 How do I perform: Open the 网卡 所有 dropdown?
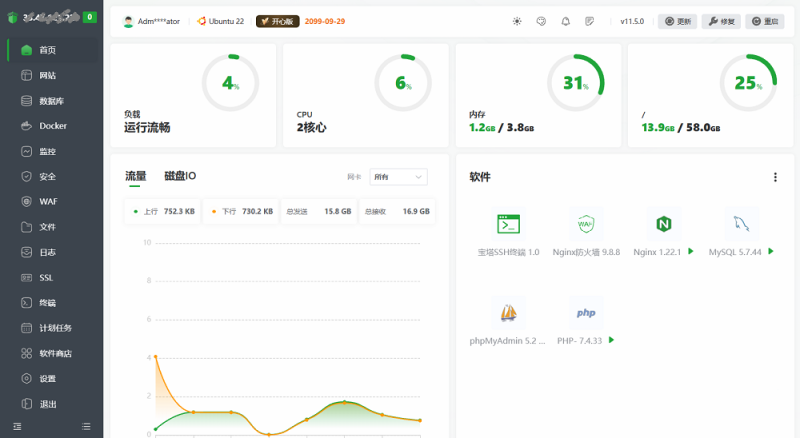point(398,177)
